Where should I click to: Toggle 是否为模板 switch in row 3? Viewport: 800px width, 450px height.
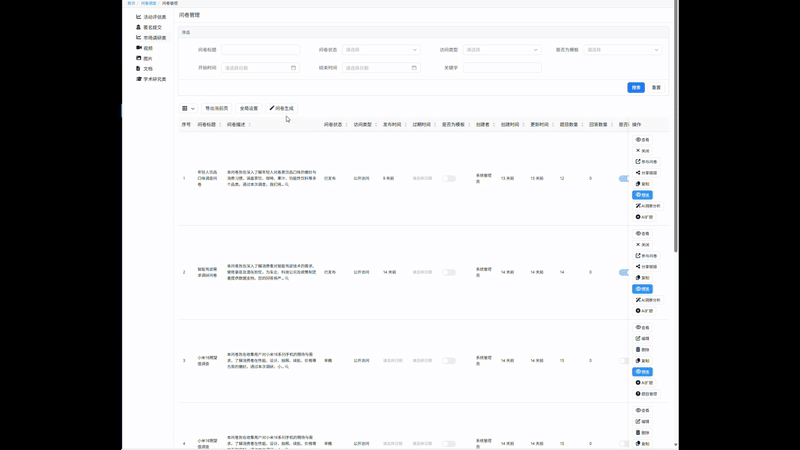point(449,361)
